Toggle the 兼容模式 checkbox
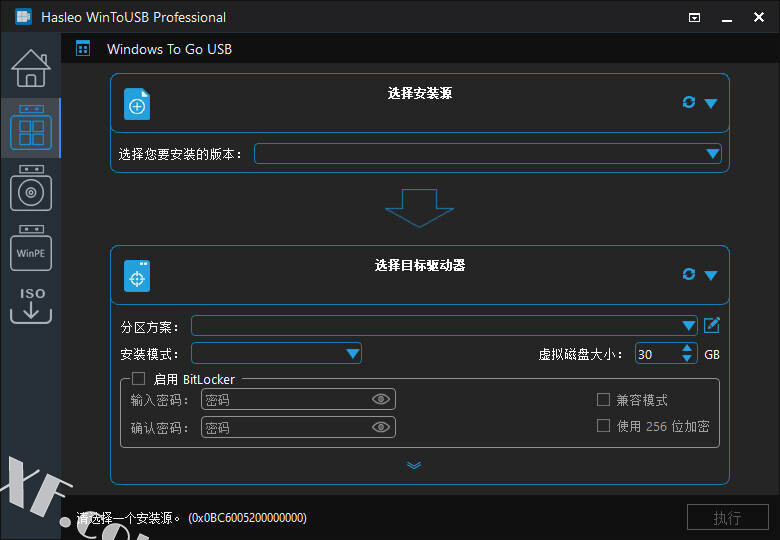 point(603,400)
